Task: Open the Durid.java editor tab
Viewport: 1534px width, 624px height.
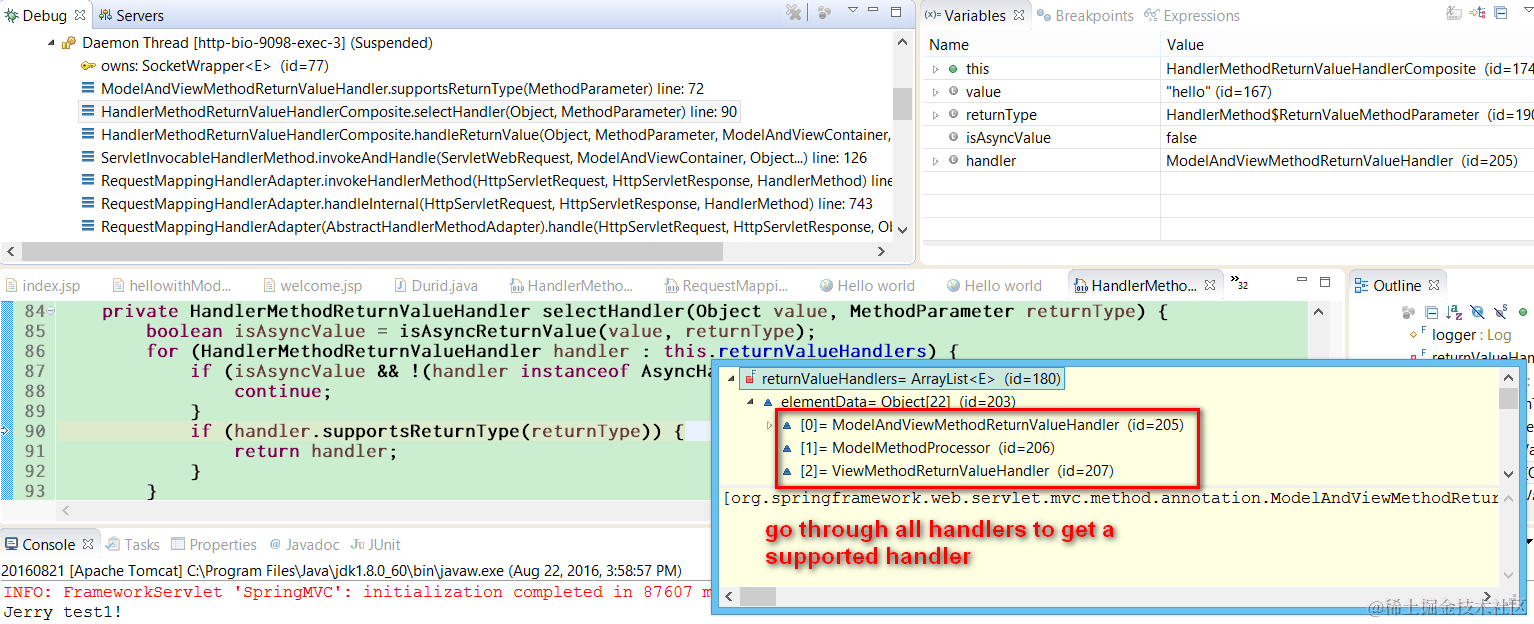Action: pos(439,286)
